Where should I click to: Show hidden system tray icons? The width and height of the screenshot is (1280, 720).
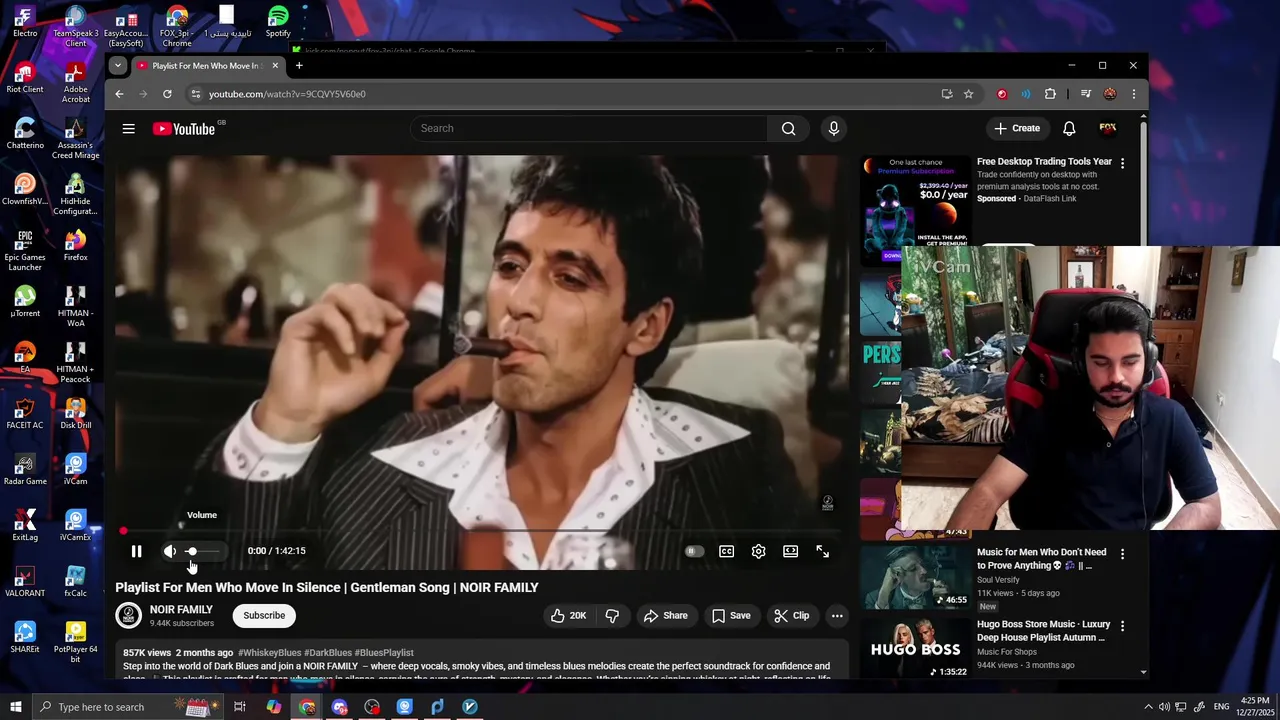coord(1148,707)
